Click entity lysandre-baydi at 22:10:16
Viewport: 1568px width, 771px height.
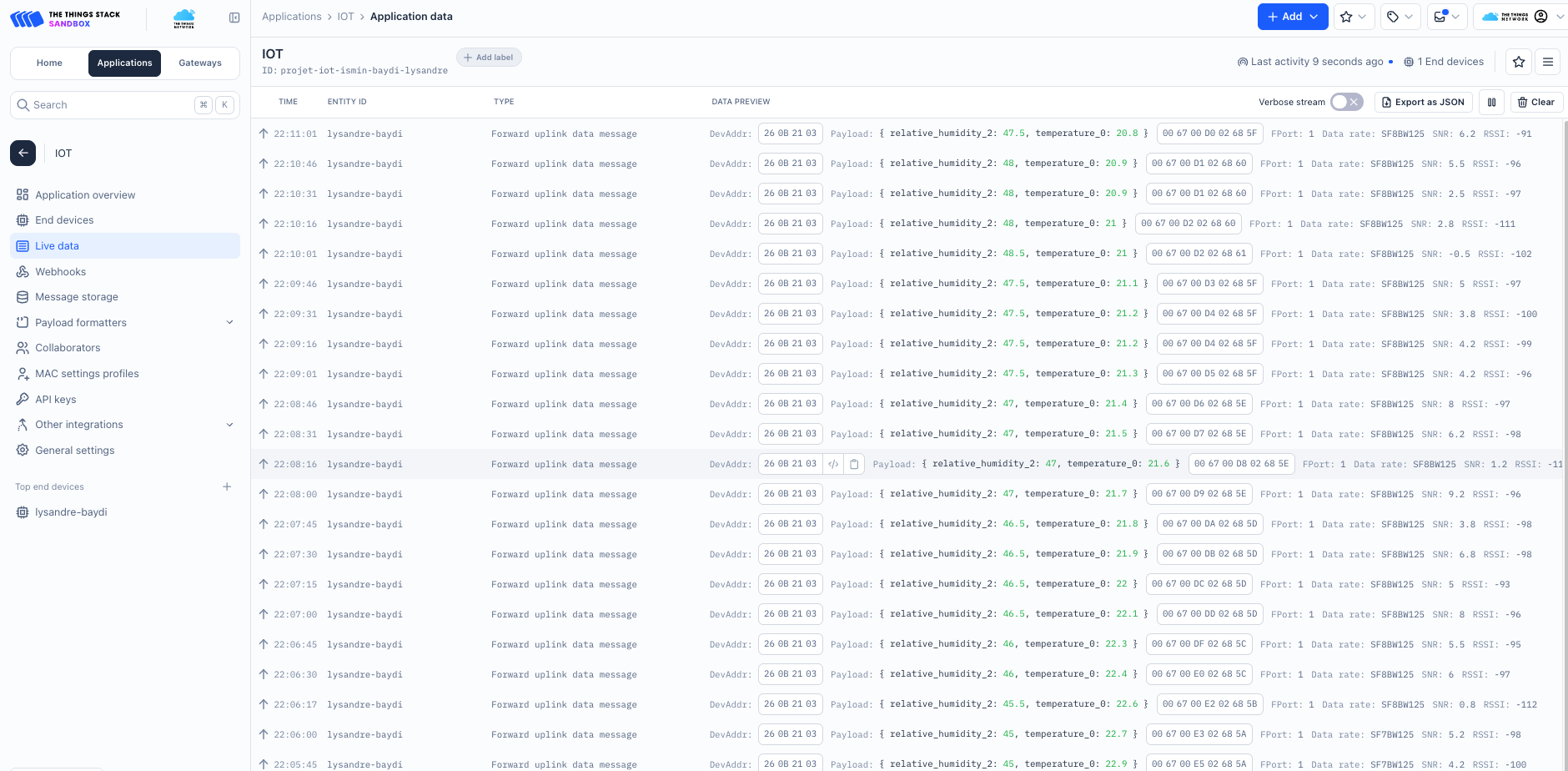(x=364, y=224)
